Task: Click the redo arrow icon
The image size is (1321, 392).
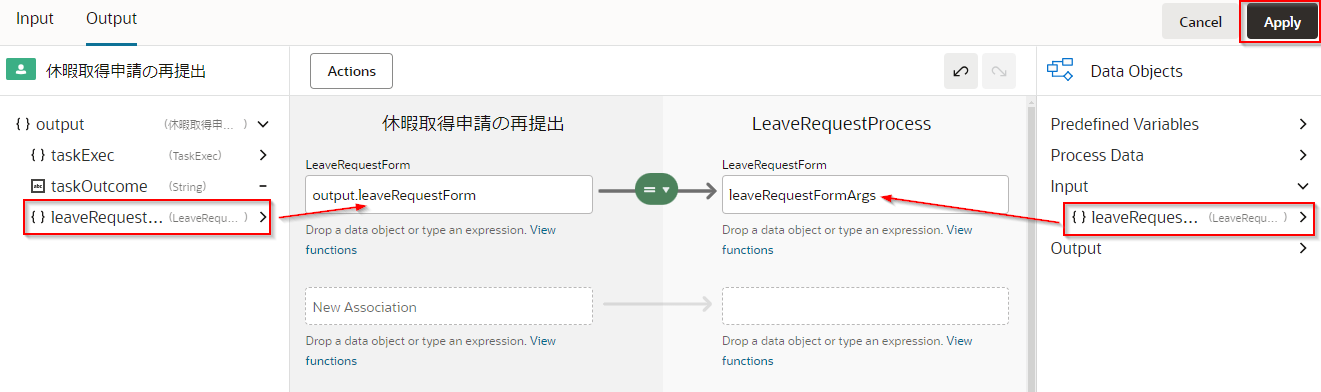Action: [x=998, y=71]
